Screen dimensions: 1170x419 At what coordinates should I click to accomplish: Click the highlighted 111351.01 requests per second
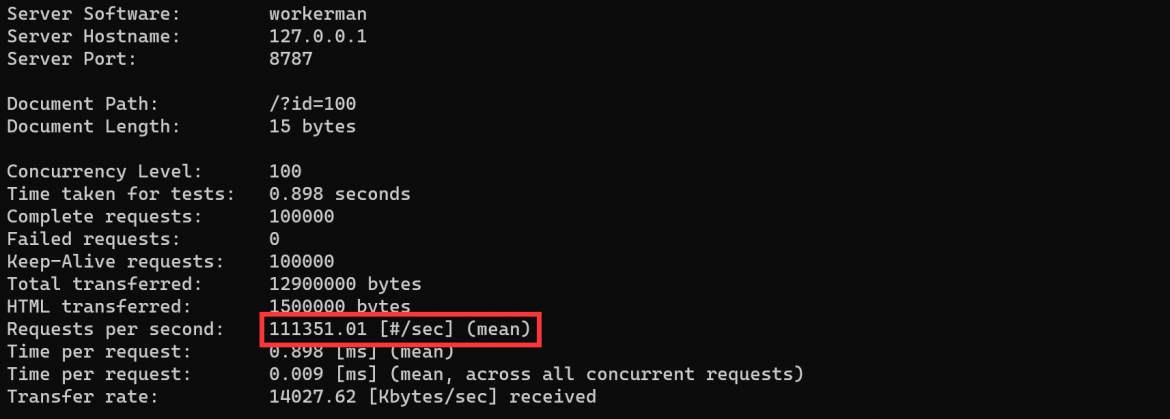point(399,330)
